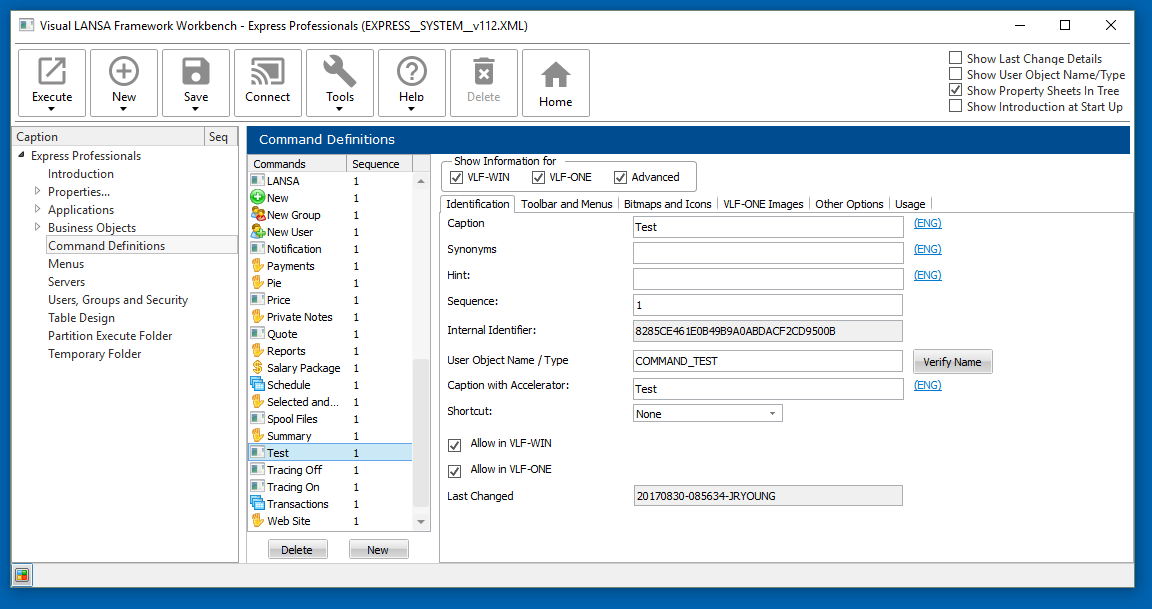The image size is (1152, 609).
Task: Open the Other Options tab
Action: [x=849, y=203]
